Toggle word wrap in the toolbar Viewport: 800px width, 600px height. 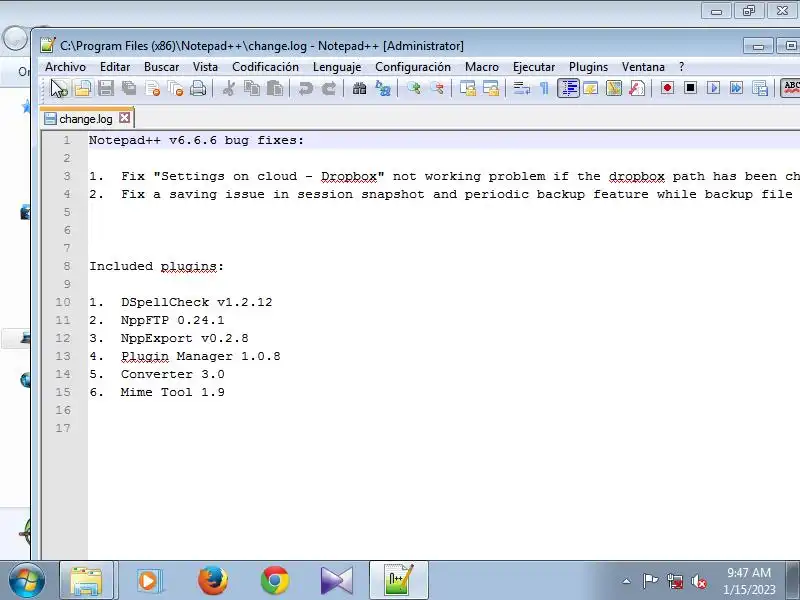click(521, 88)
